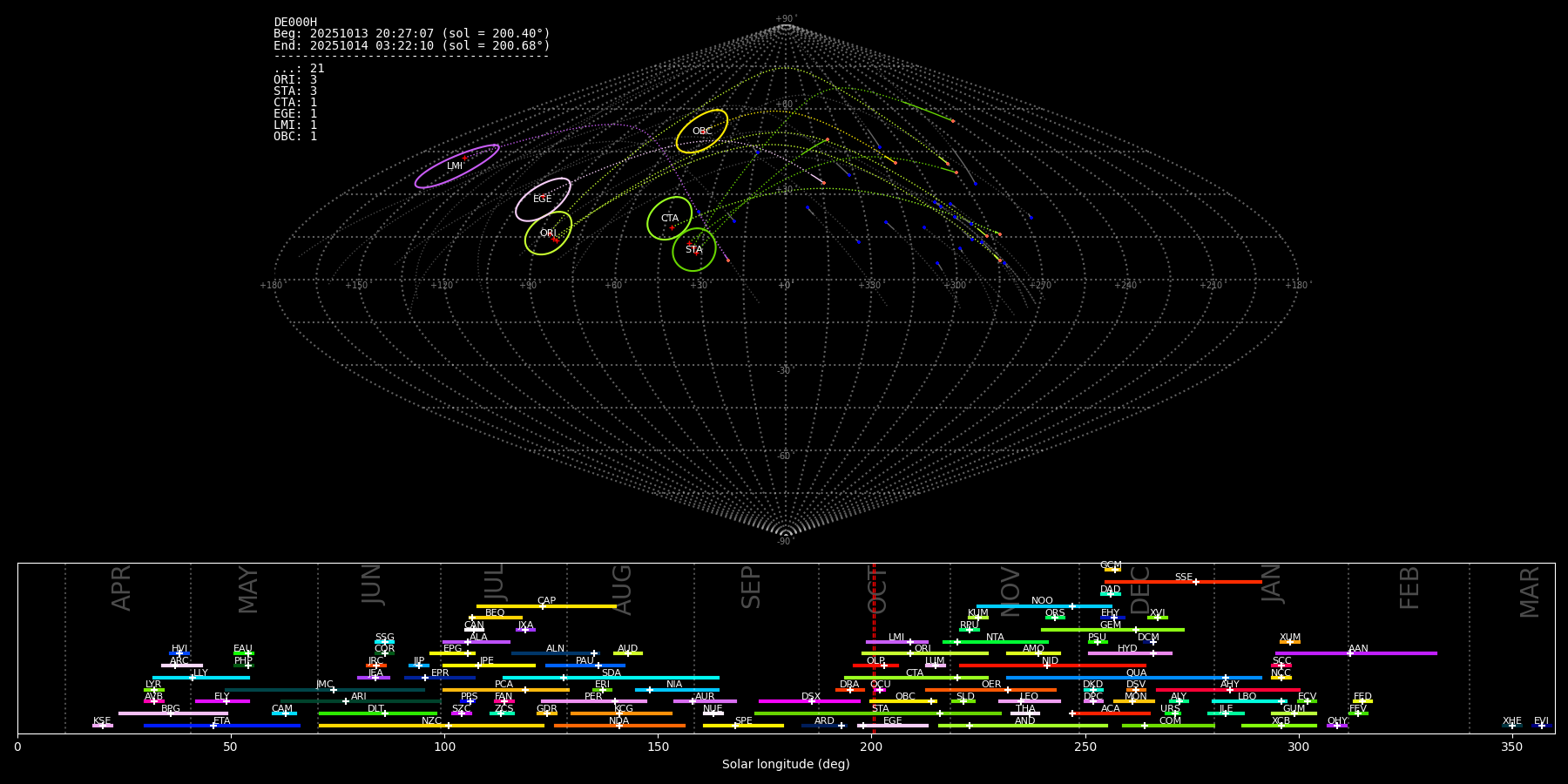
Task: Select the LEO pink bar in timeline
Action: click(1030, 701)
